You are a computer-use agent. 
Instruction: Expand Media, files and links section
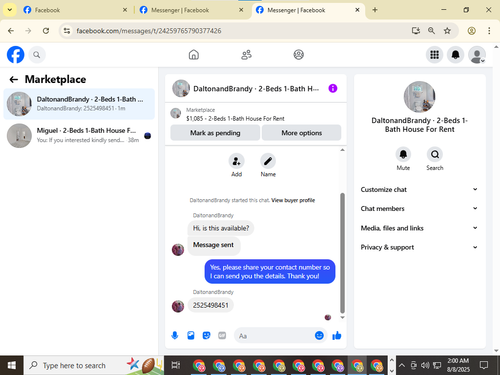tap(419, 228)
